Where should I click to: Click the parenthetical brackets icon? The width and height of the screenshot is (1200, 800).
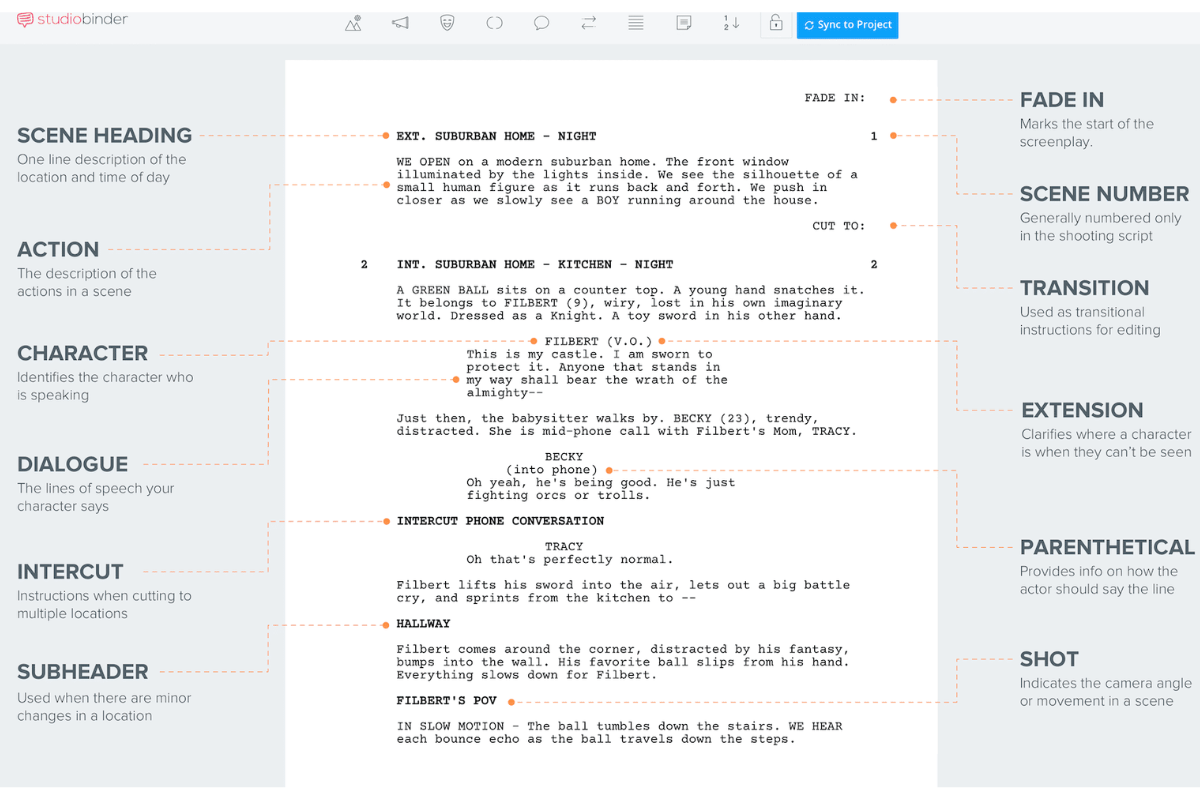pos(494,24)
